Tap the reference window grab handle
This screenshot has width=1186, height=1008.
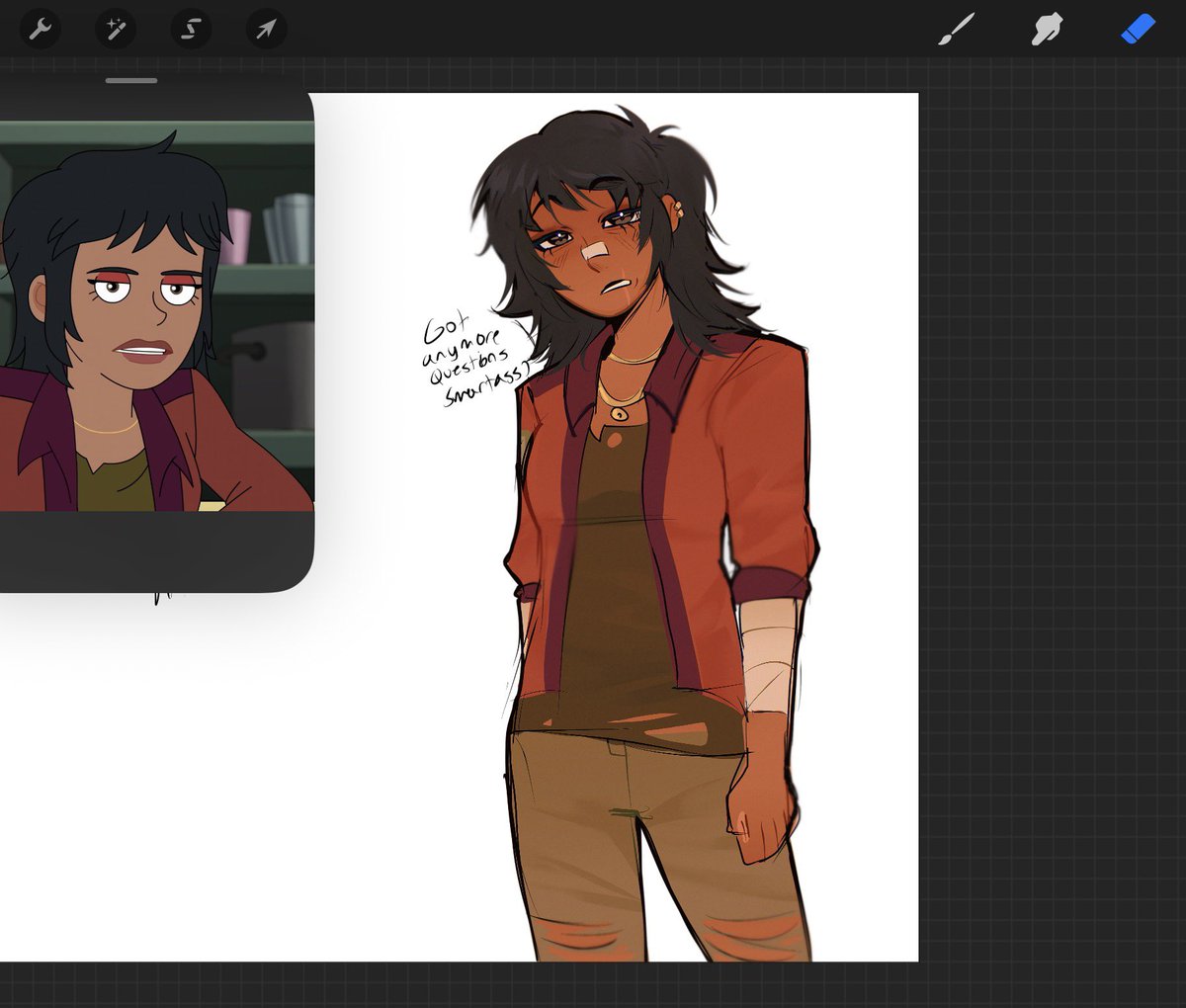[131, 80]
